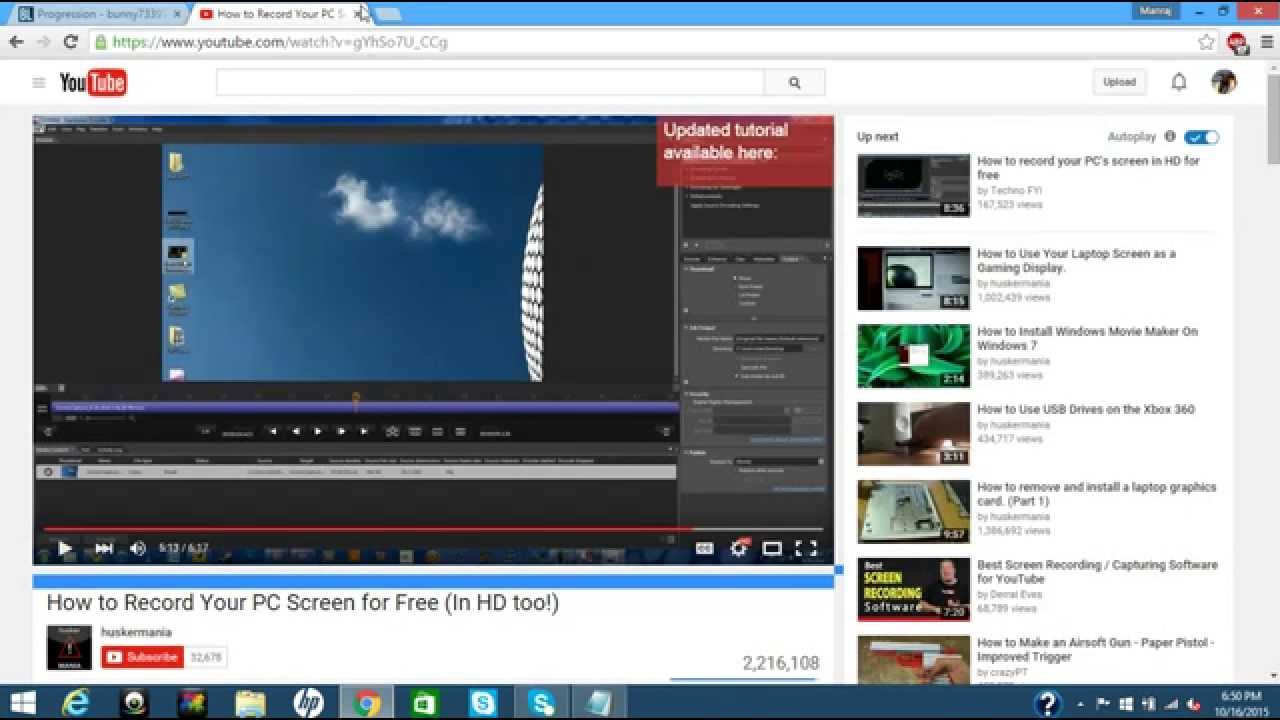Focus the YouTube search field

point(490,83)
